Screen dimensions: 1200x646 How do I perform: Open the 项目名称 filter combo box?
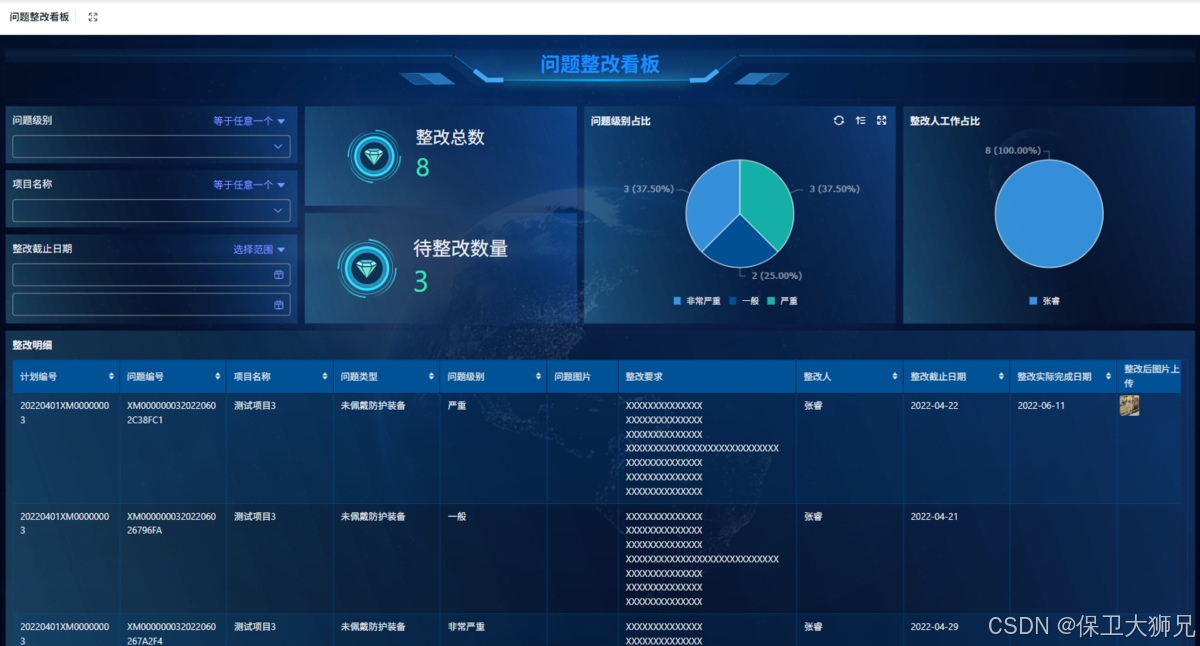(x=151, y=211)
